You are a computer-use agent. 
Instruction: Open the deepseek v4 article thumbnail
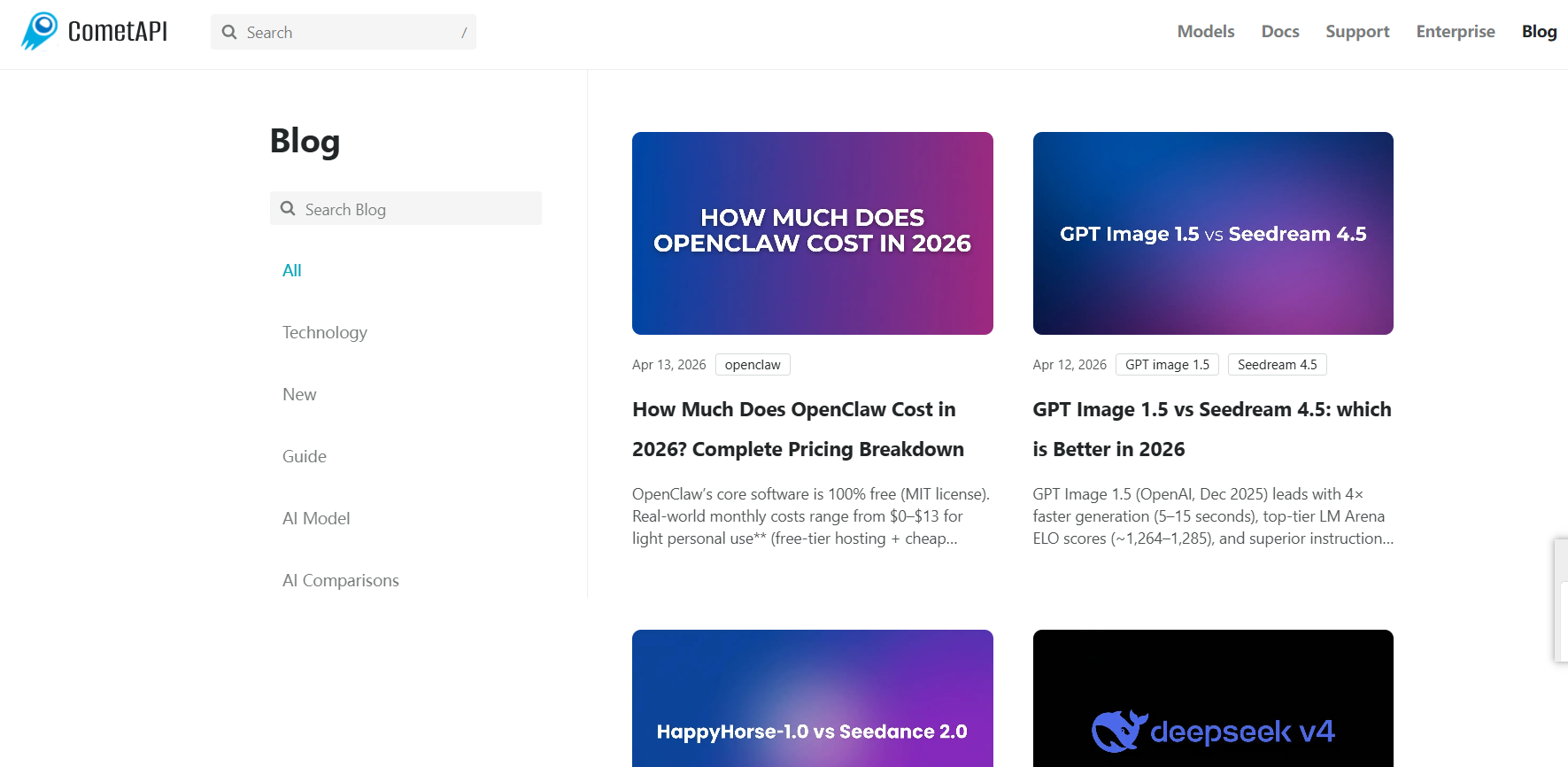(x=1213, y=698)
